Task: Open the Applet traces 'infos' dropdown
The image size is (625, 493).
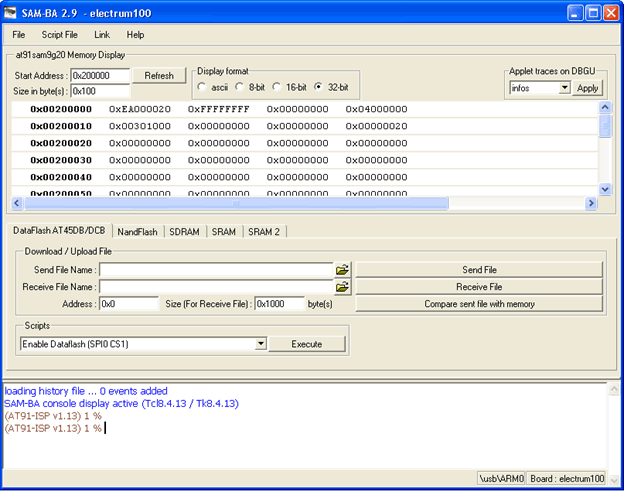Action: (x=564, y=88)
